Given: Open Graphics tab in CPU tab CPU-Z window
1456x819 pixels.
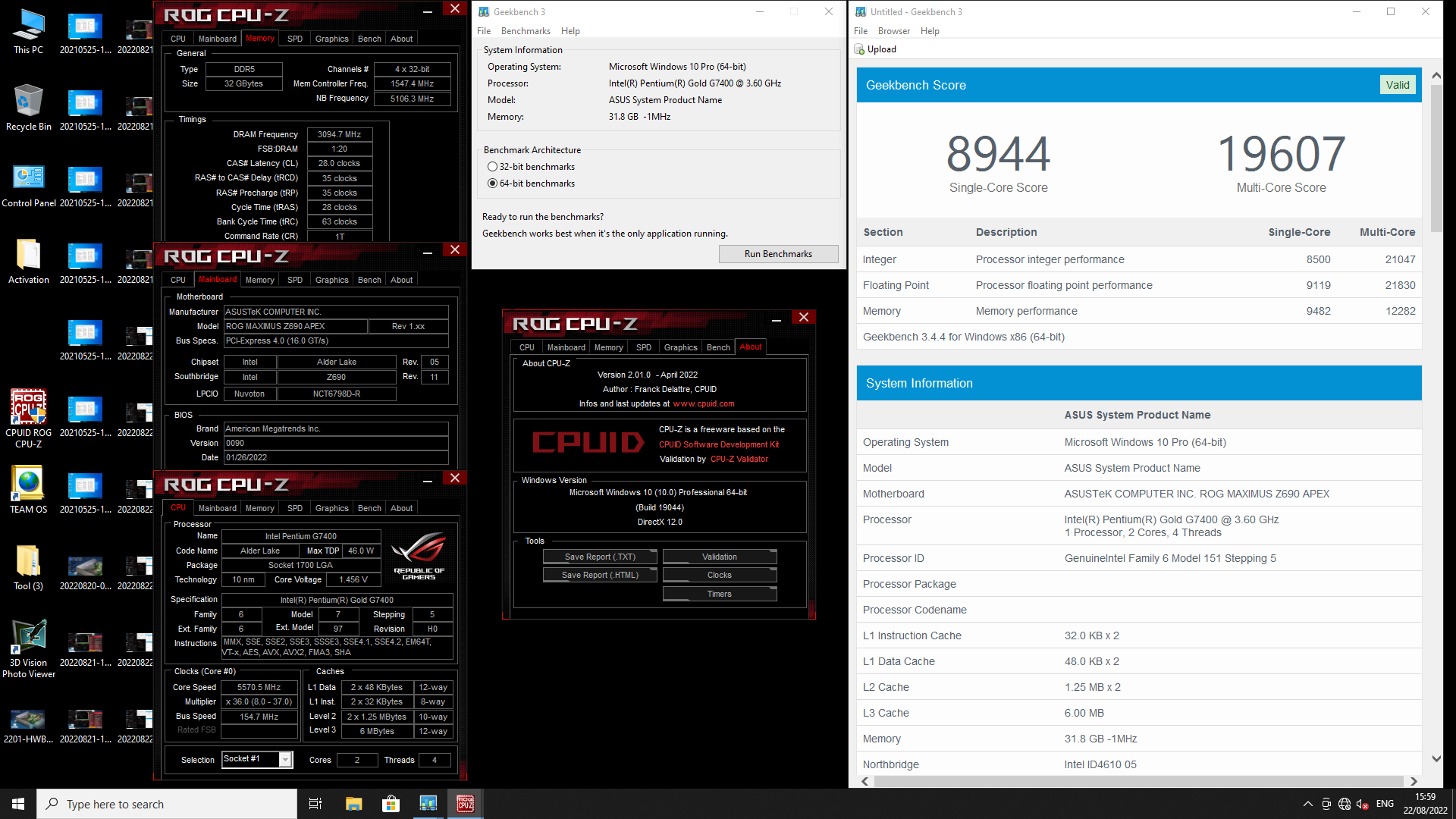Looking at the screenshot, I should click(332, 508).
